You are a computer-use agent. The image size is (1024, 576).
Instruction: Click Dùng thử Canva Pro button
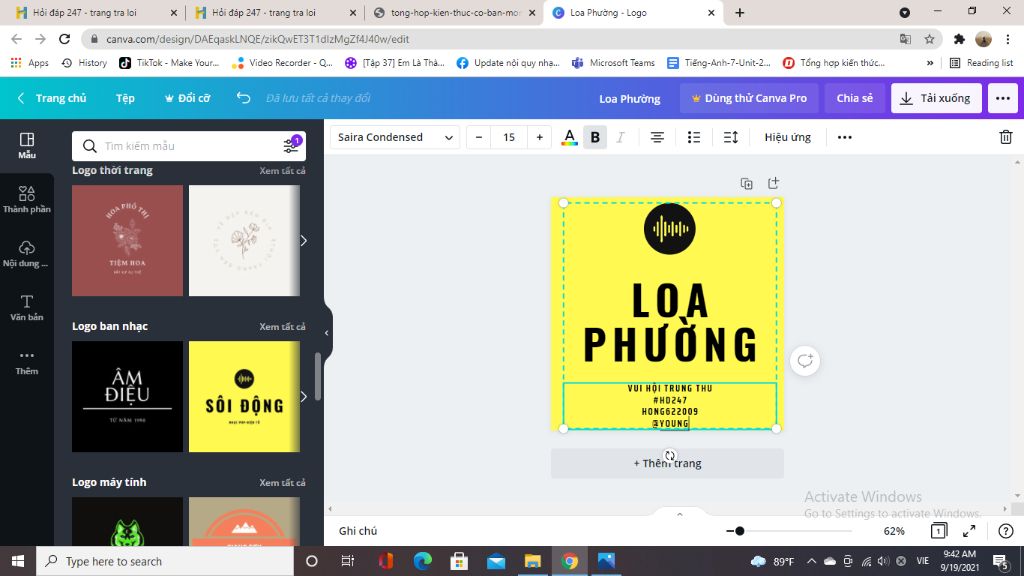(749, 98)
